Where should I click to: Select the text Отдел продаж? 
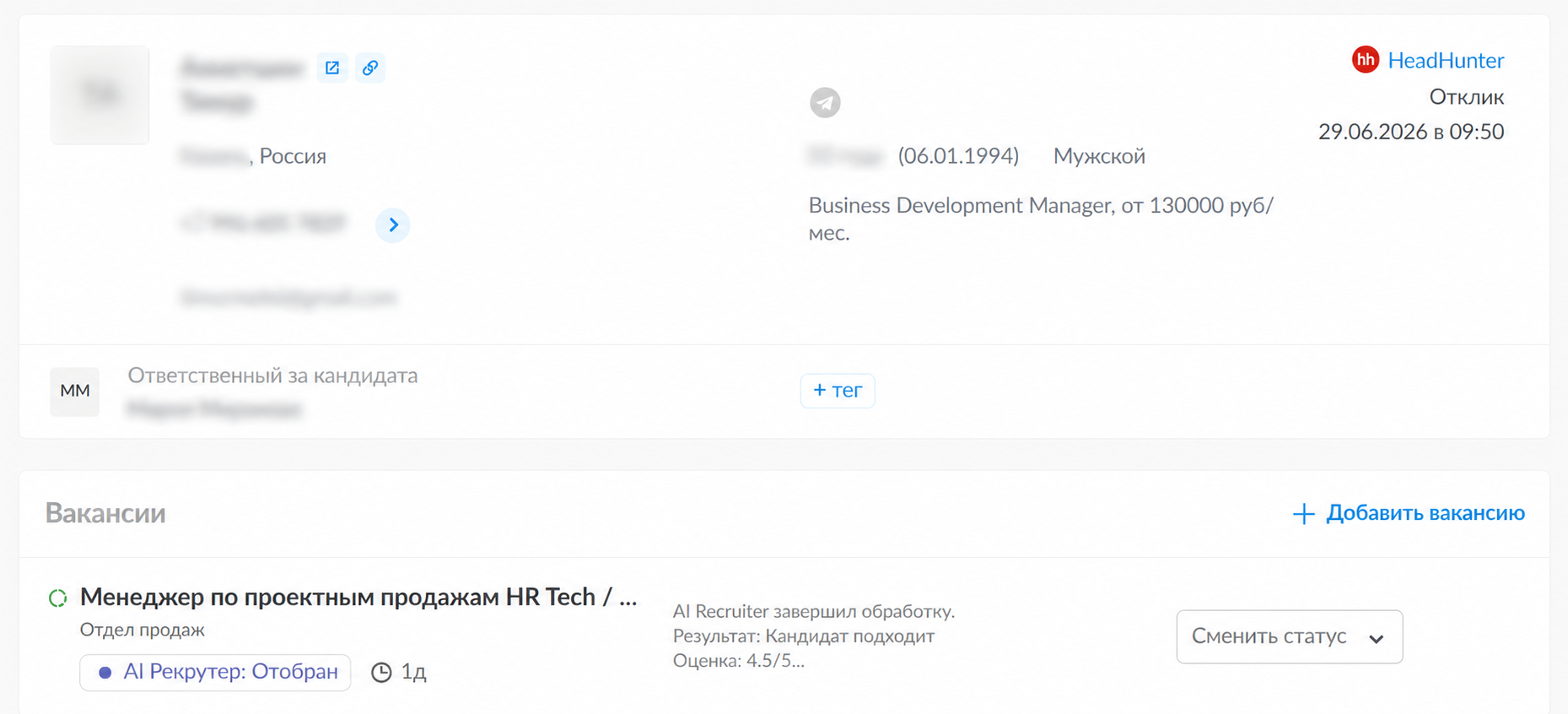[x=143, y=630]
